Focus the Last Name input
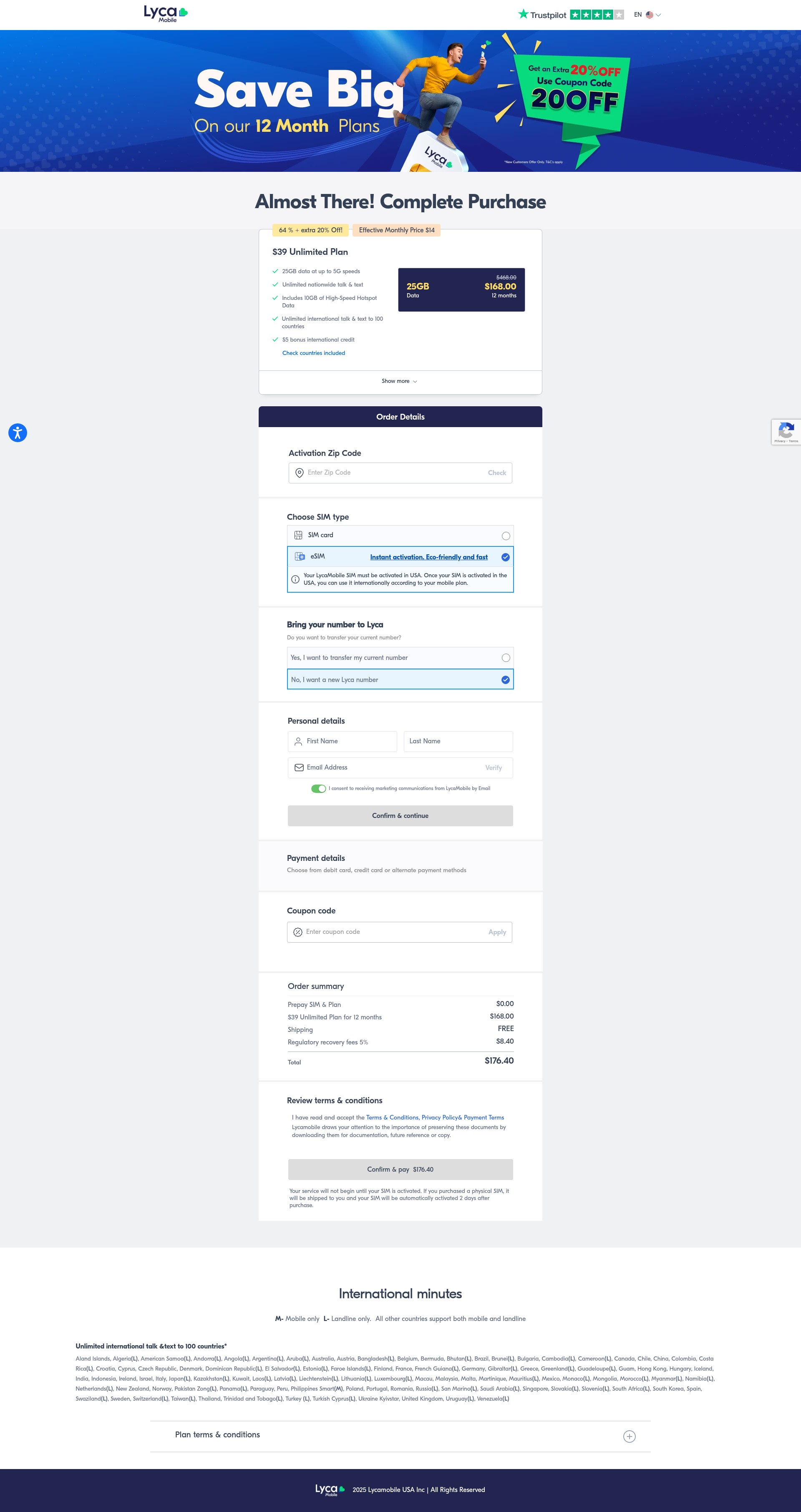 [458, 741]
